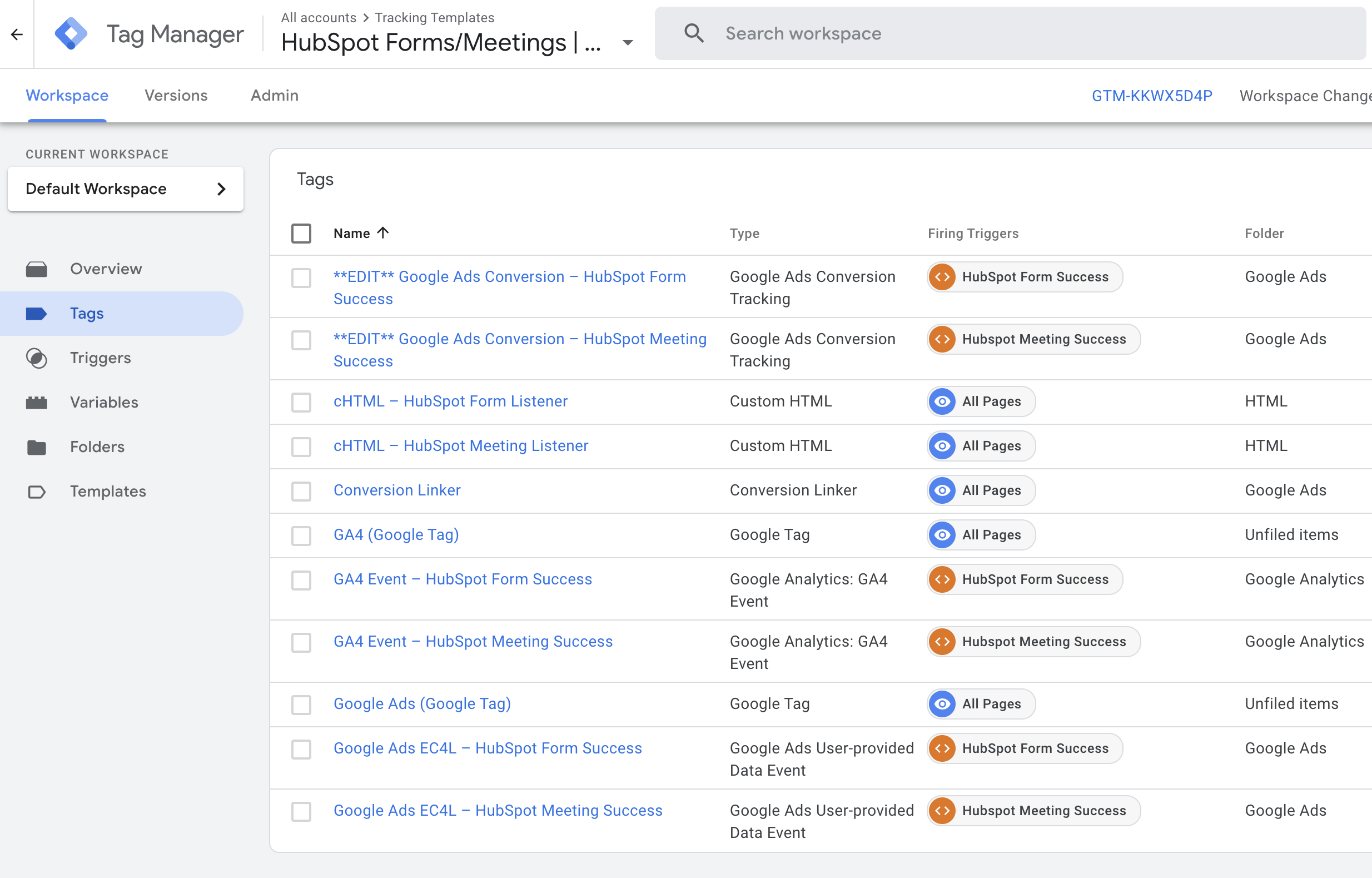Click the Templates outline icon in sidebar
Viewport: 1372px width, 878px height.
[x=37, y=492]
